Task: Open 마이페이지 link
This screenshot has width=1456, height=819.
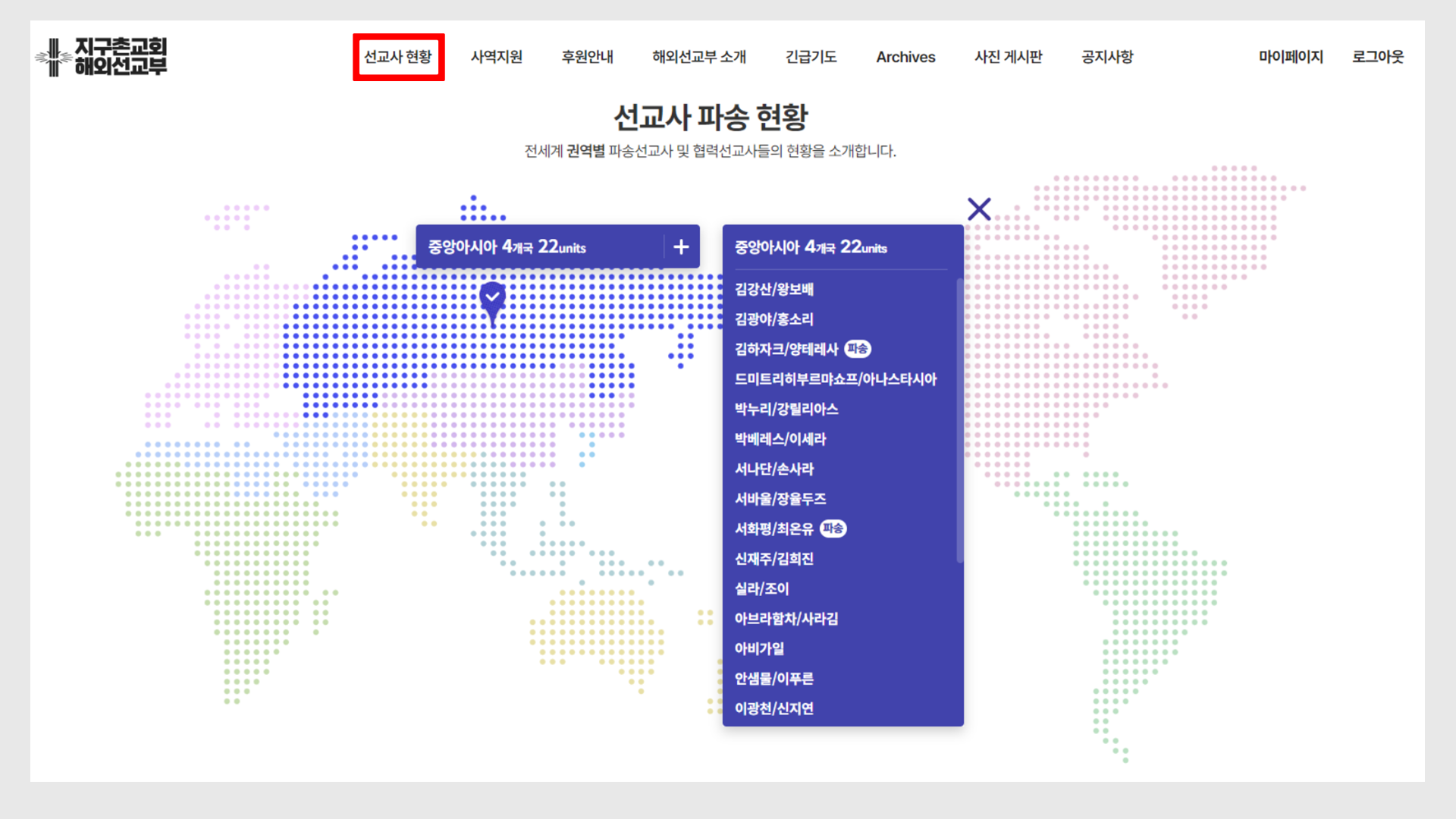Action: (x=1291, y=57)
